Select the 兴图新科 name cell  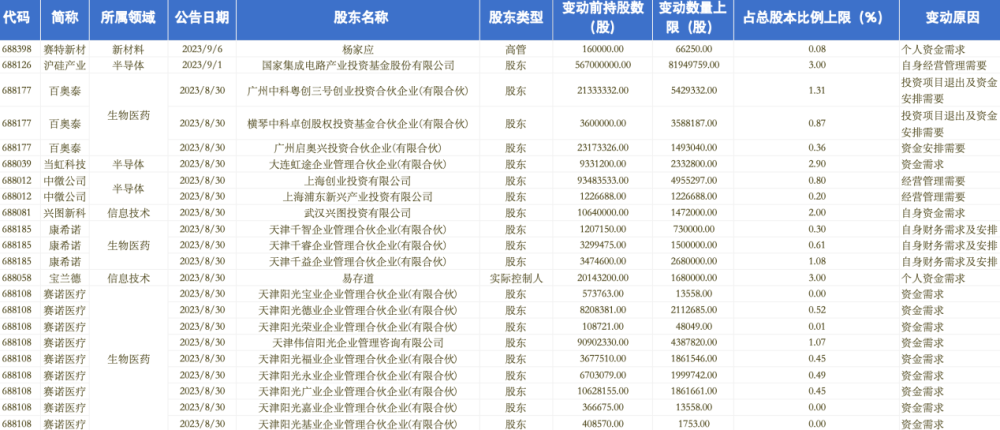click(65, 213)
